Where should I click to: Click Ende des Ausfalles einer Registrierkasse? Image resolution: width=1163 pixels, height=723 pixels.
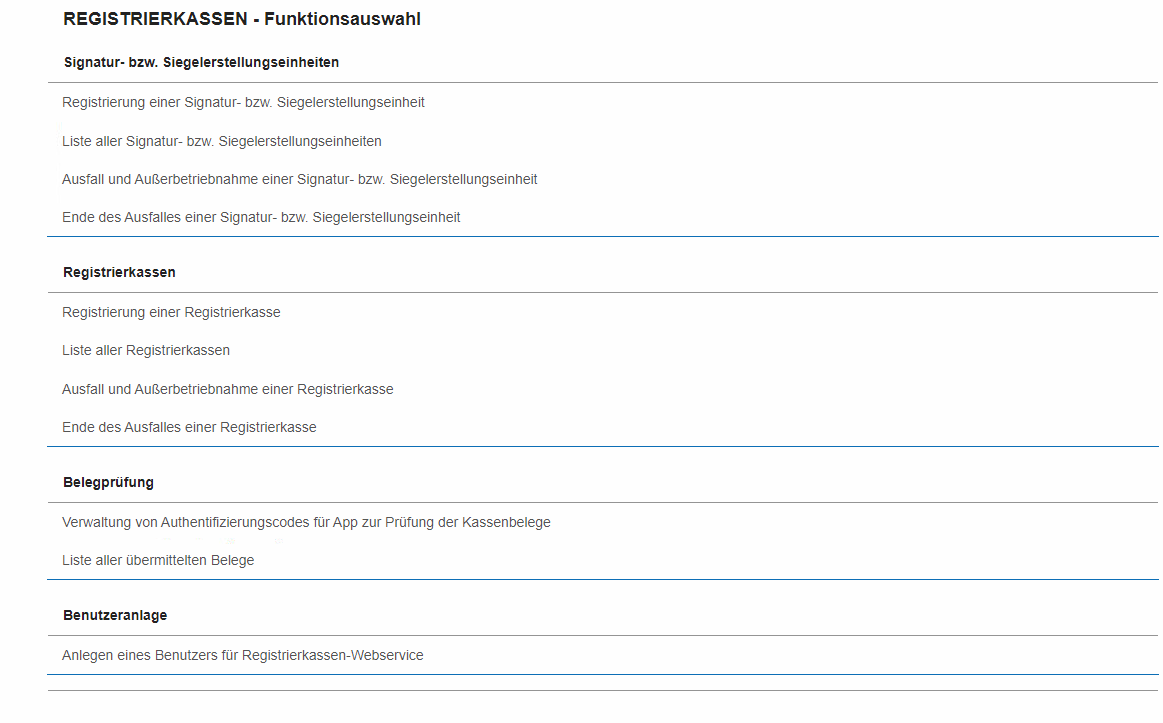[189, 427]
